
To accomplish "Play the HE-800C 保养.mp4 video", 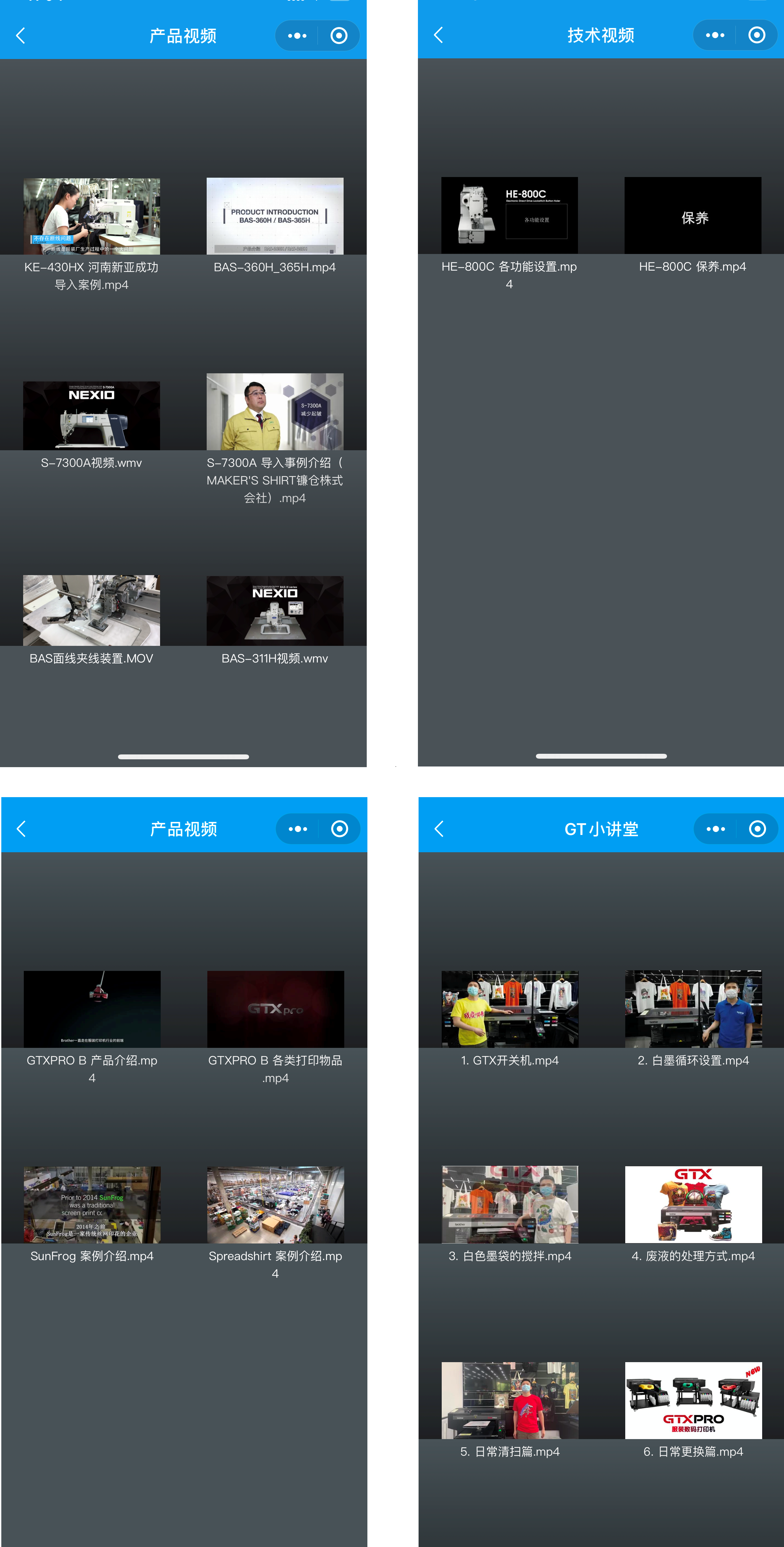I will coord(693,215).
